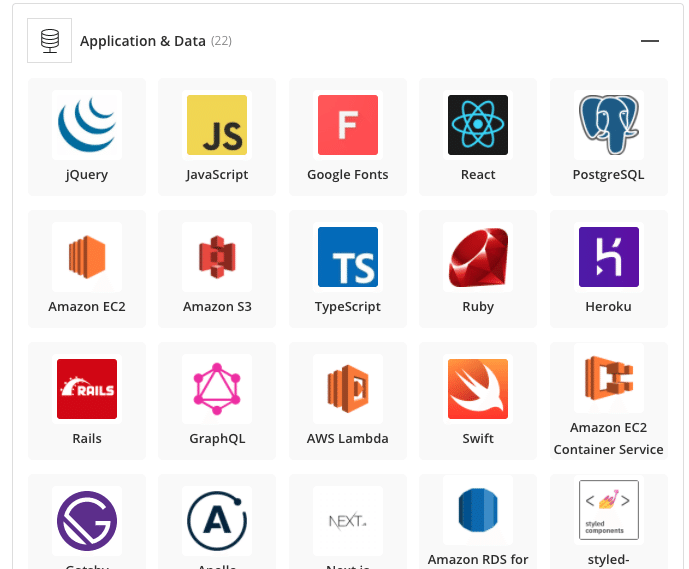This screenshot has width=689, height=569.
Task: Choose the Heroku purple logo
Action: click(609, 257)
